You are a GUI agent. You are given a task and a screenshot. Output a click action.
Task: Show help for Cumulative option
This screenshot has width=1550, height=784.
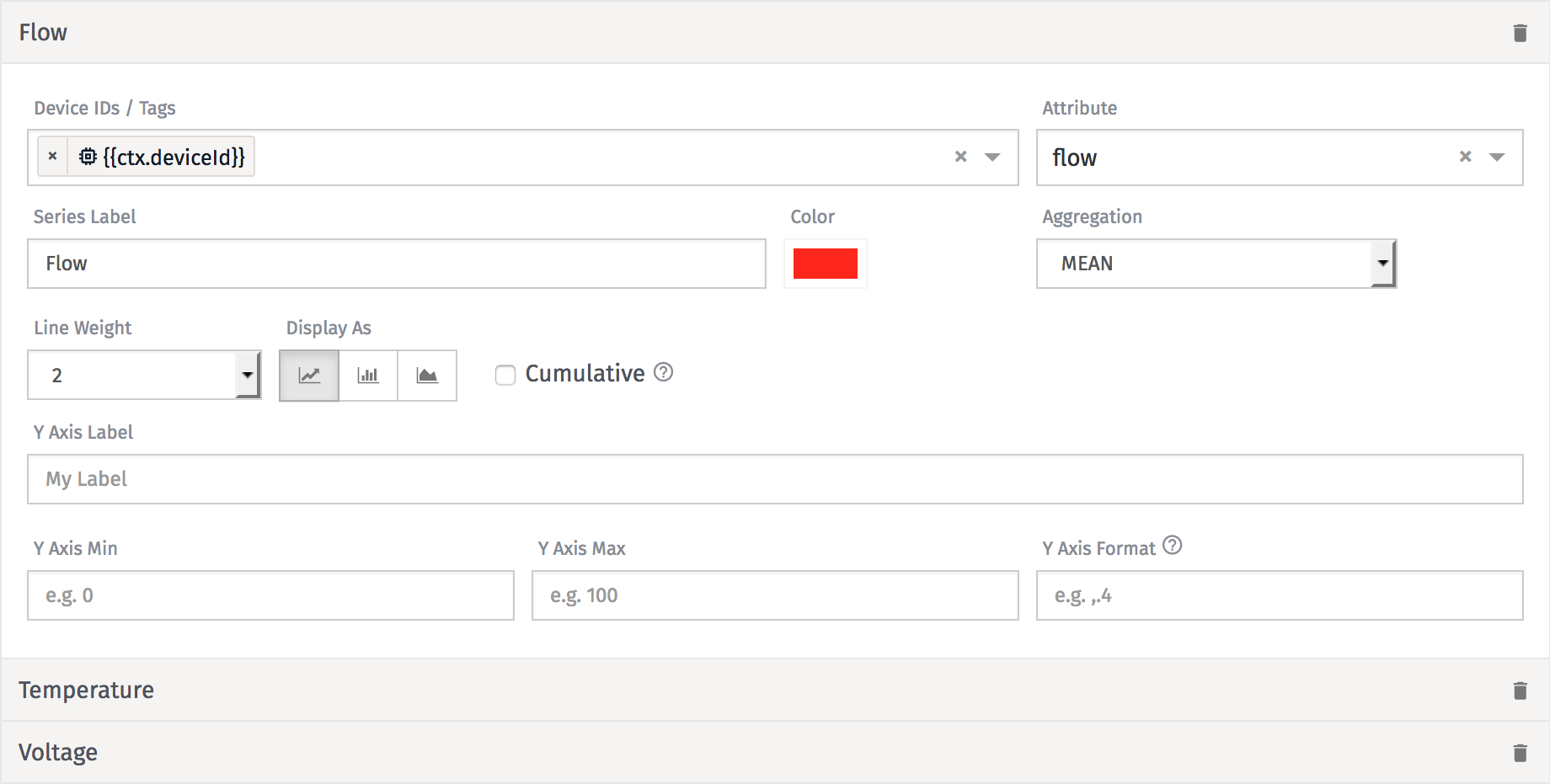pyautogui.click(x=664, y=372)
